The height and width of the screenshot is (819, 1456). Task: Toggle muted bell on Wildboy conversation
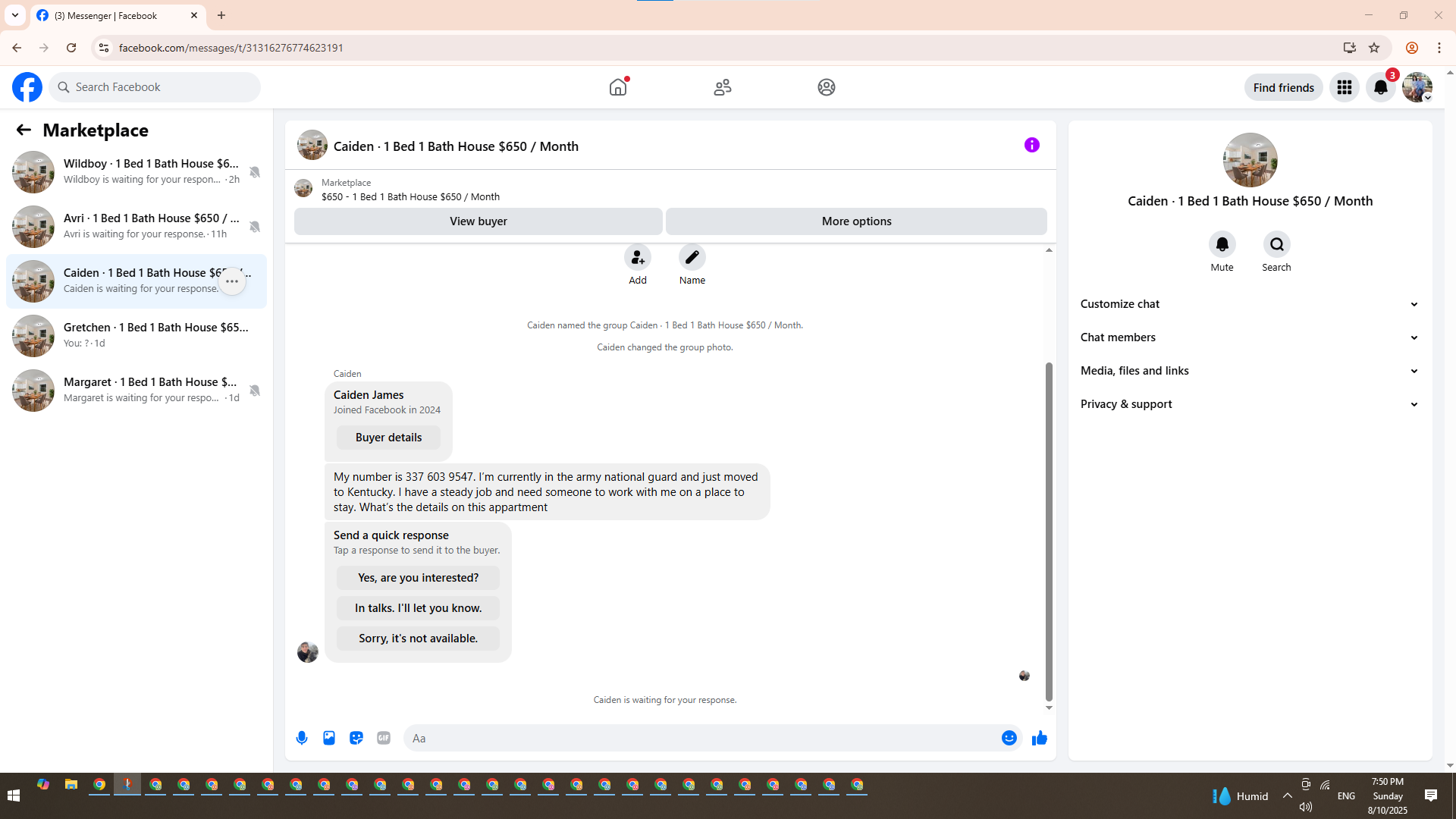255,172
